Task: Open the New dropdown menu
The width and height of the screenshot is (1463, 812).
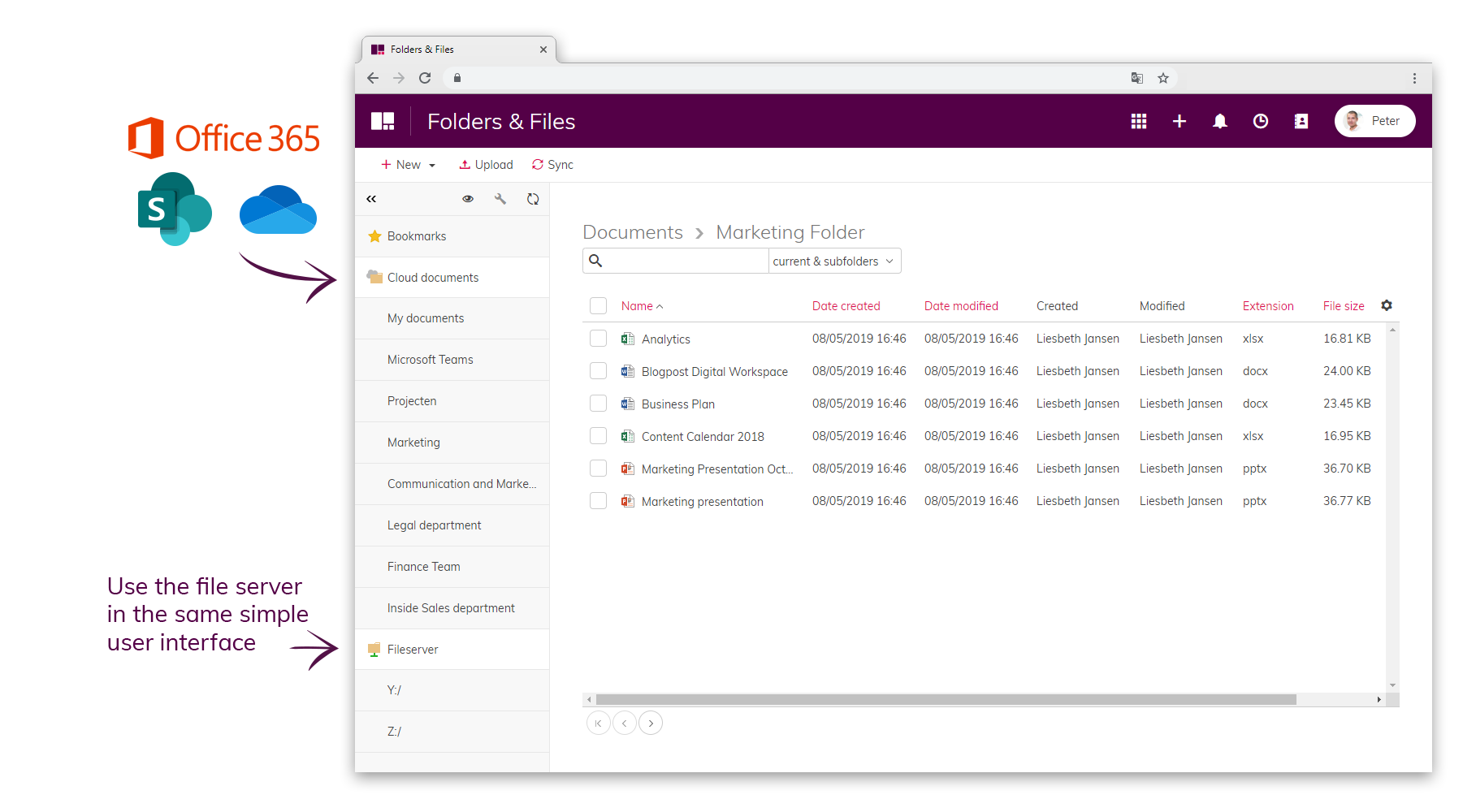Action: [408, 165]
